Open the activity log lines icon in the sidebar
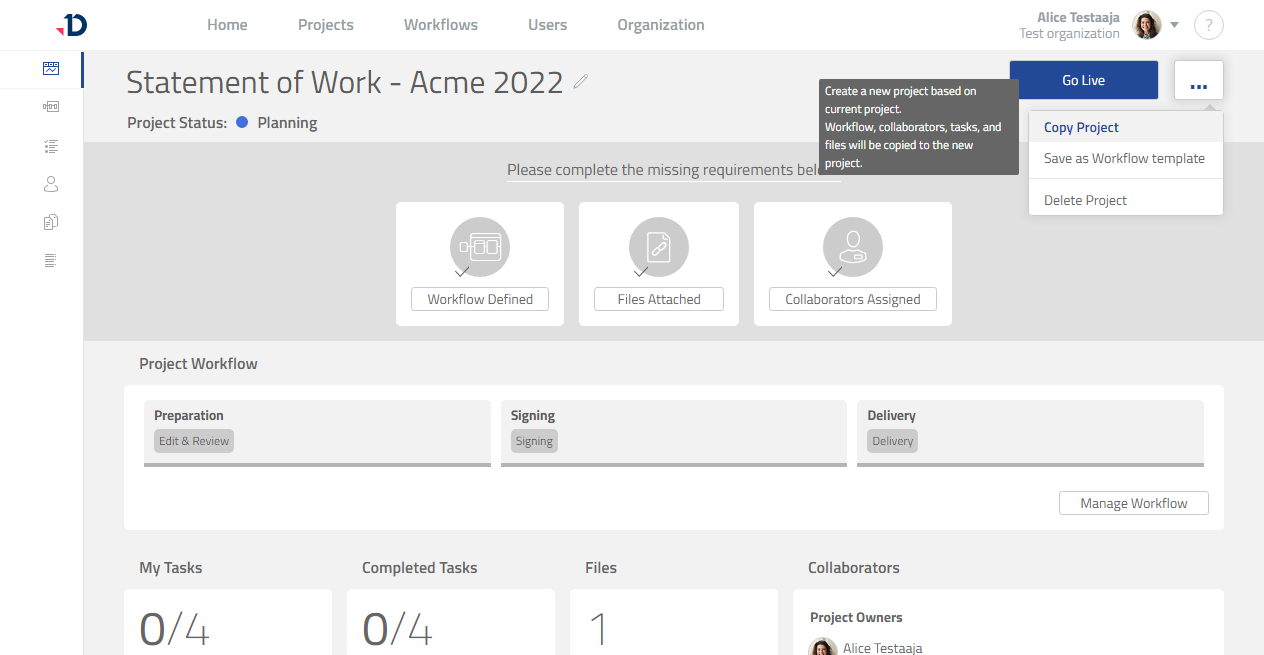The image size is (1264, 655). pos(51,260)
